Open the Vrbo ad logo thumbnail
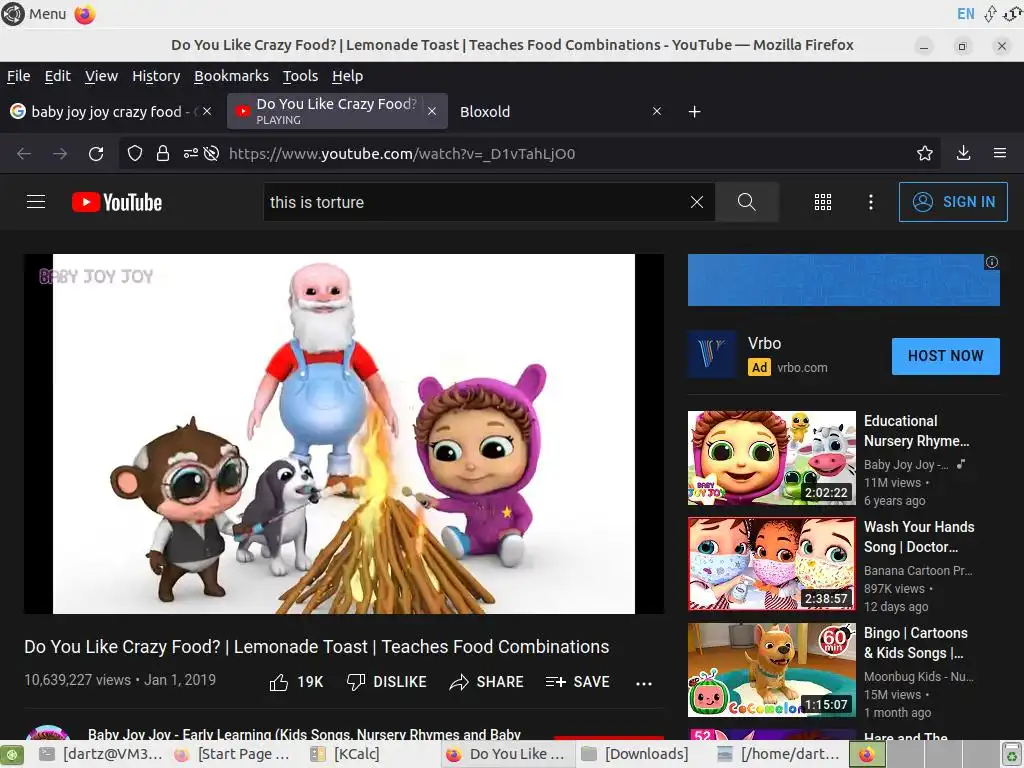 click(x=712, y=355)
